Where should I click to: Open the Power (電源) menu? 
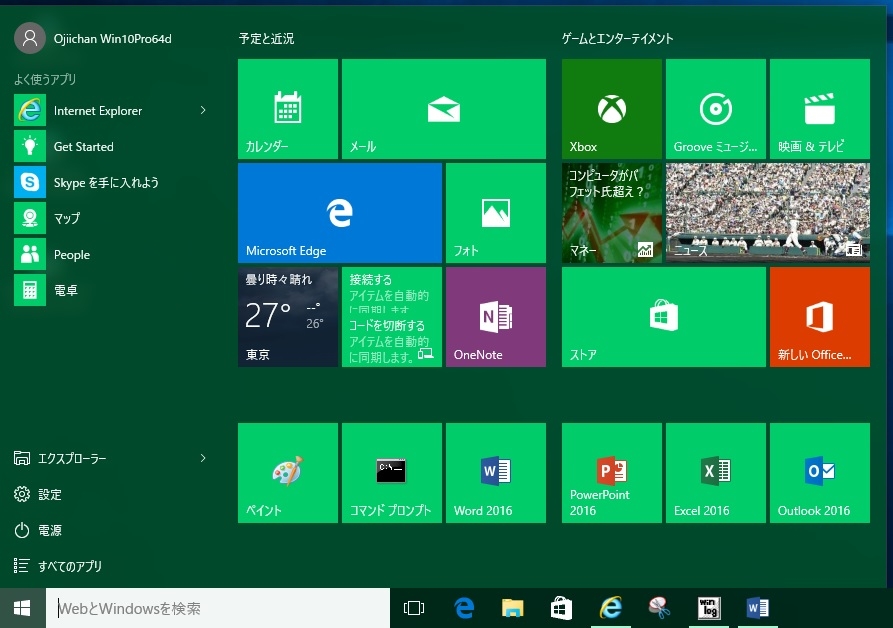(50, 530)
